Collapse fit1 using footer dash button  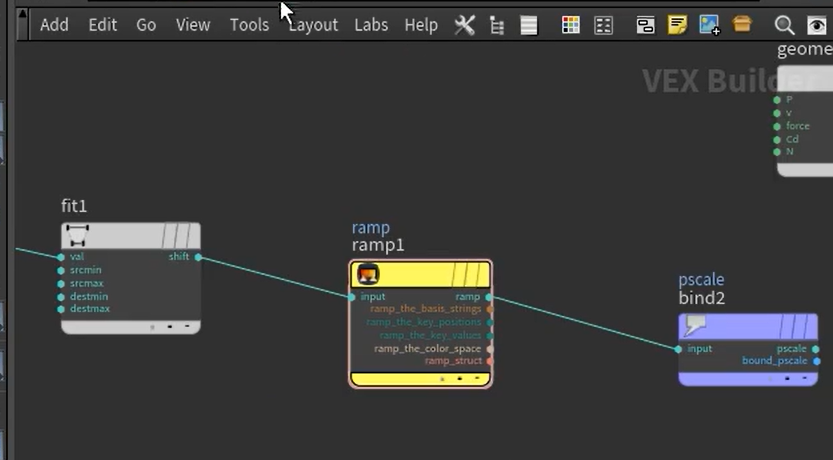[x=187, y=327]
